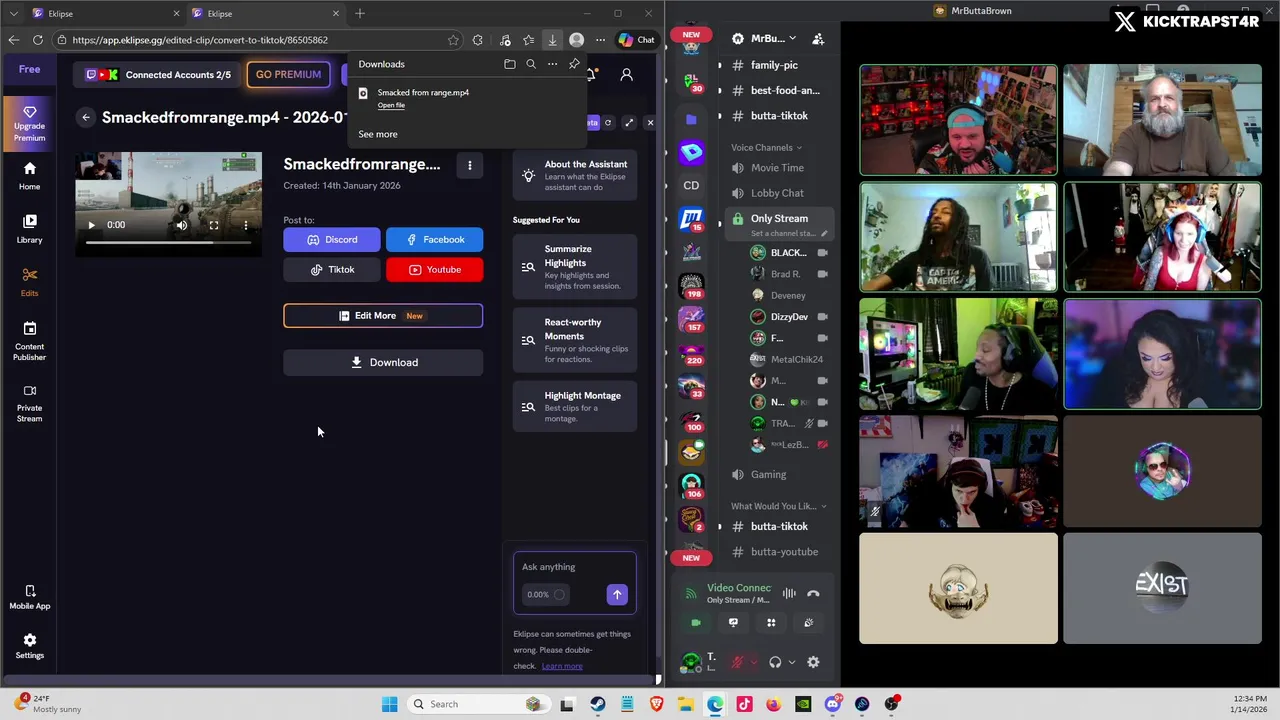Screen dimensions: 1280x720
Task: Expand the MrBu... server dropdown in Discord
Action: [x=774, y=38]
